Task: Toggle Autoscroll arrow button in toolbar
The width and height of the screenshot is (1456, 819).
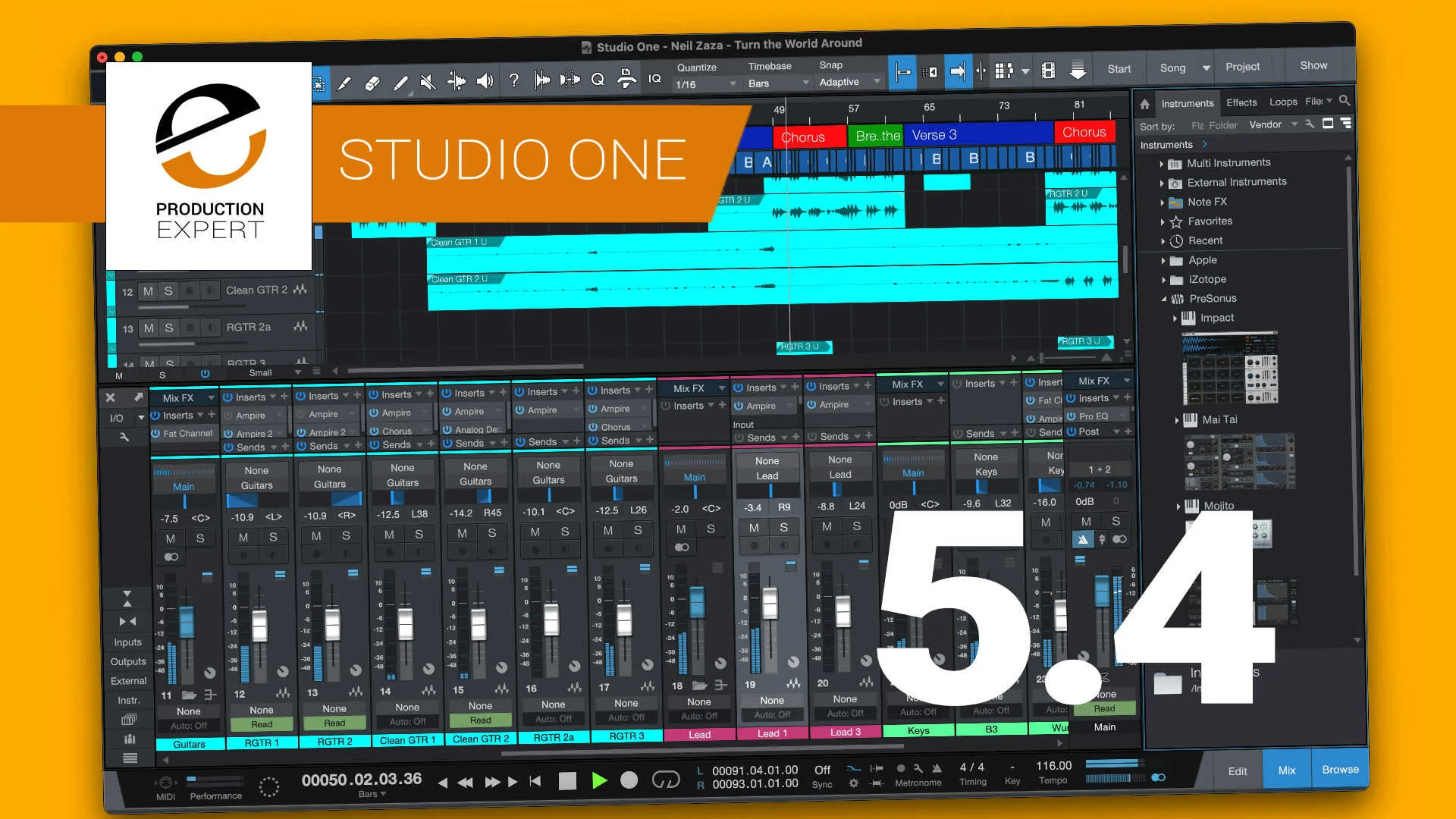Action: [x=958, y=72]
